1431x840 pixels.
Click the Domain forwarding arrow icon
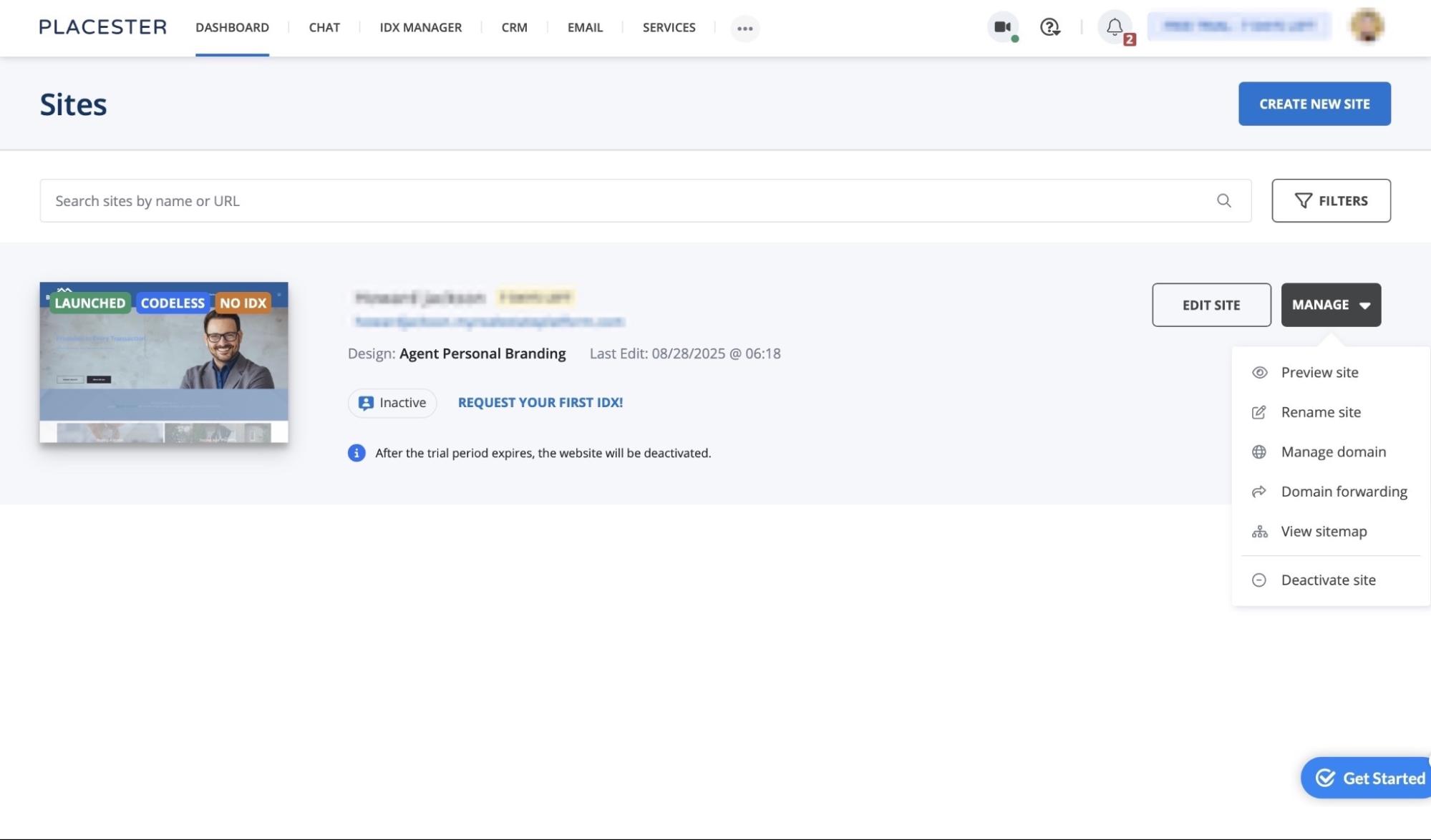(x=1258, y=492)
